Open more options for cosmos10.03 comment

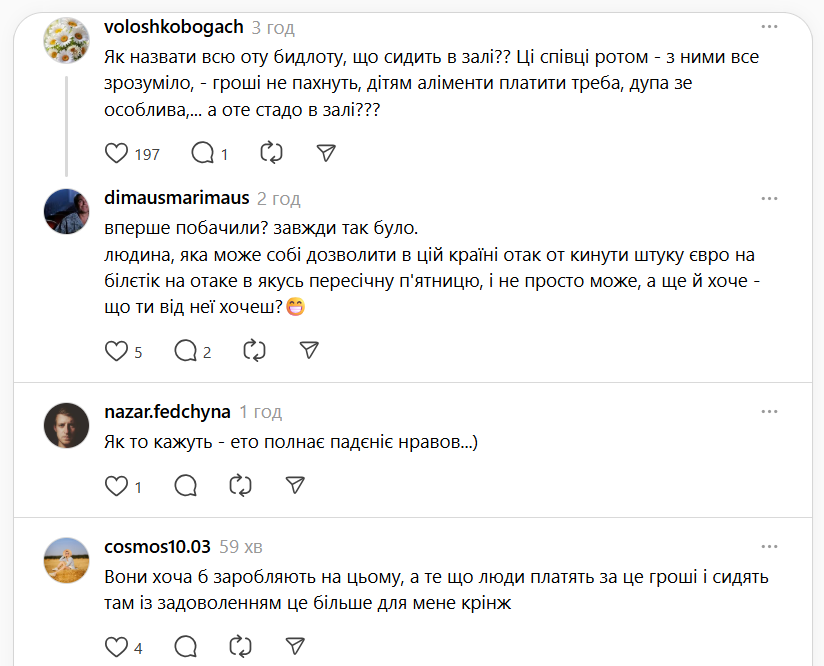(769, 546)
